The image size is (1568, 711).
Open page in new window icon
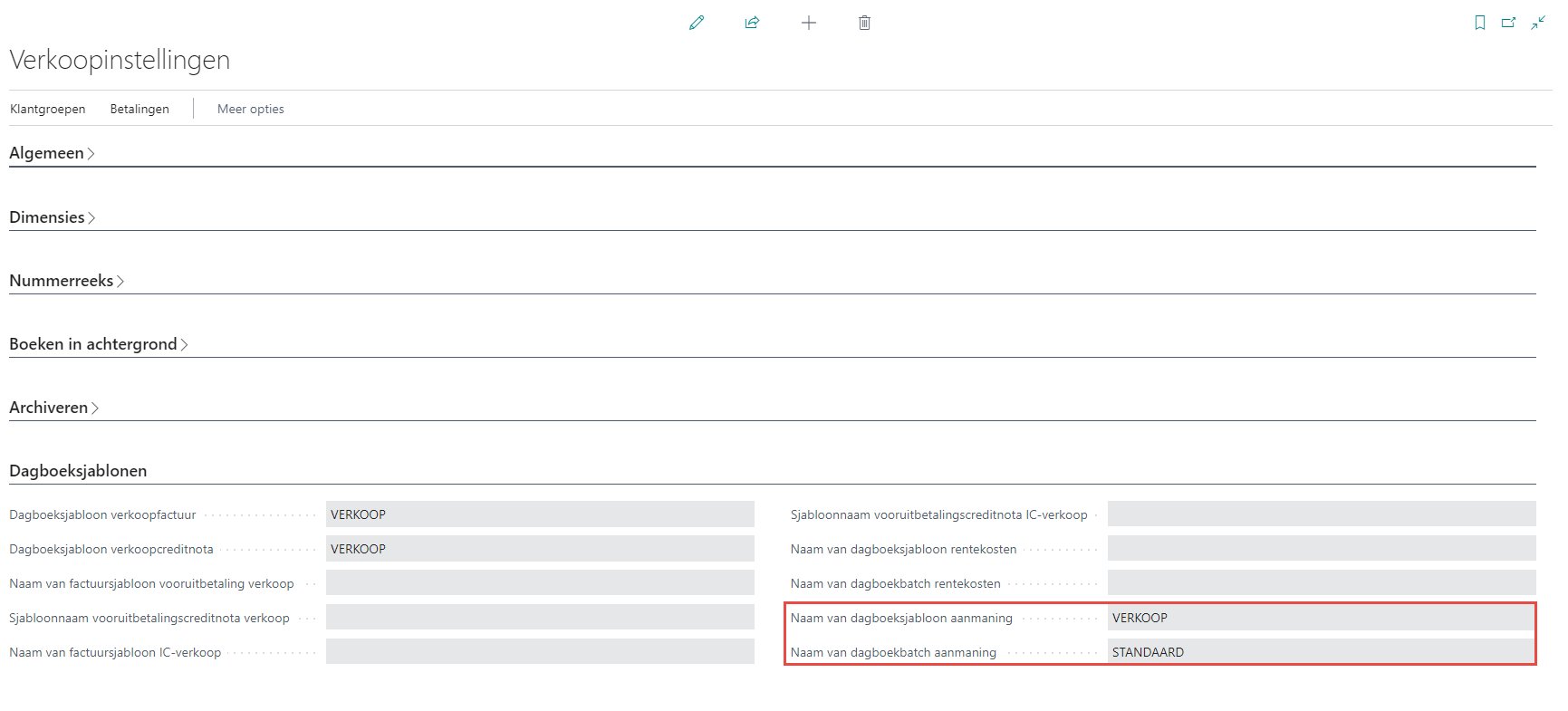point(1508,23)
